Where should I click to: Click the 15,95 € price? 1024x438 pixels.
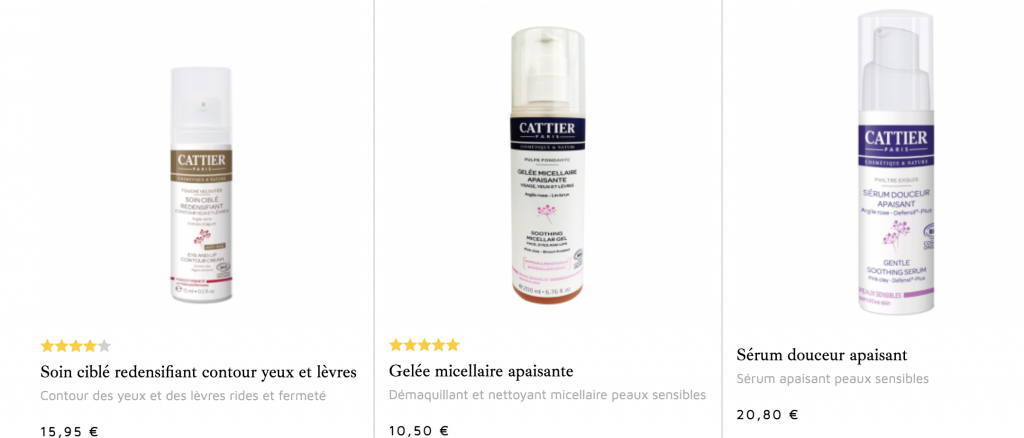coord(69,431)
